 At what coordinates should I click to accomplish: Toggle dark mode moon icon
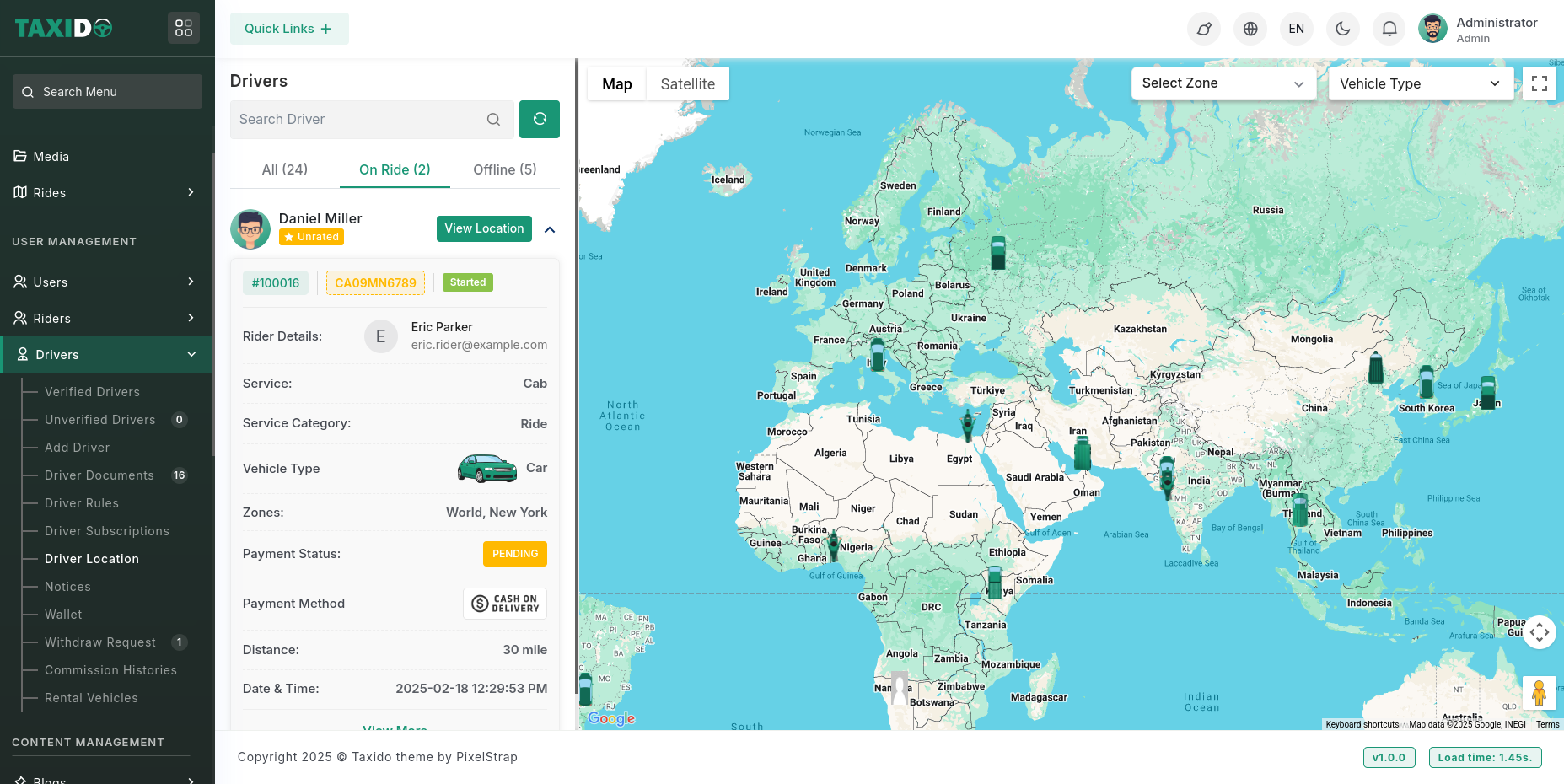(1342, 29)
